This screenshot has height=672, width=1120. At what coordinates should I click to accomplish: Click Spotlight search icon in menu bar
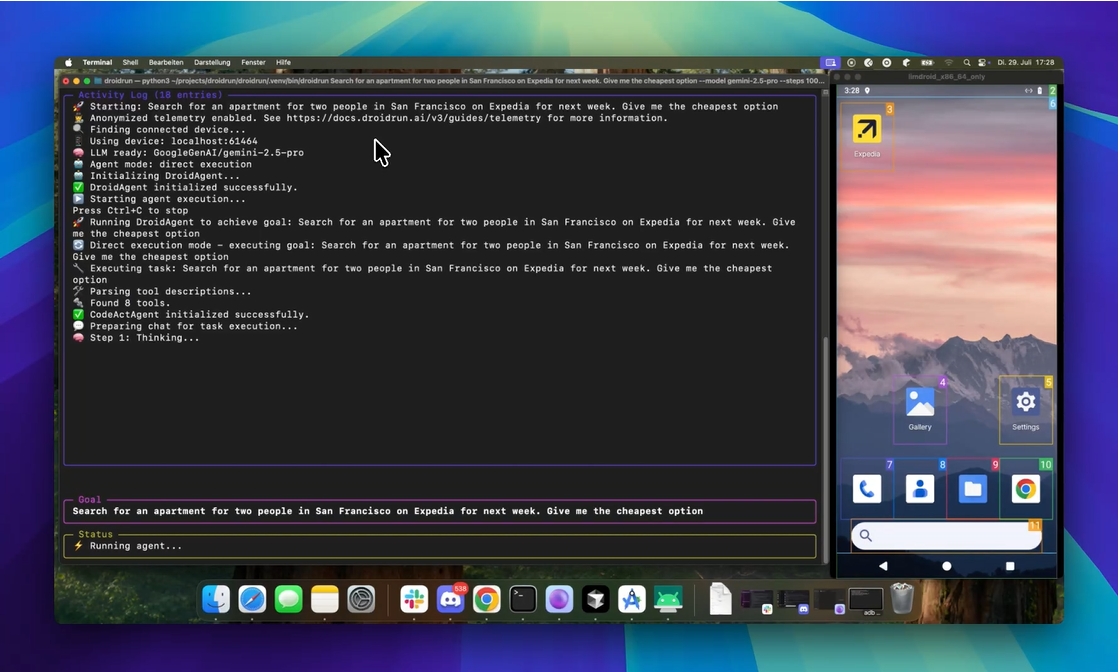pyautogui.click(x=966, y=62)
